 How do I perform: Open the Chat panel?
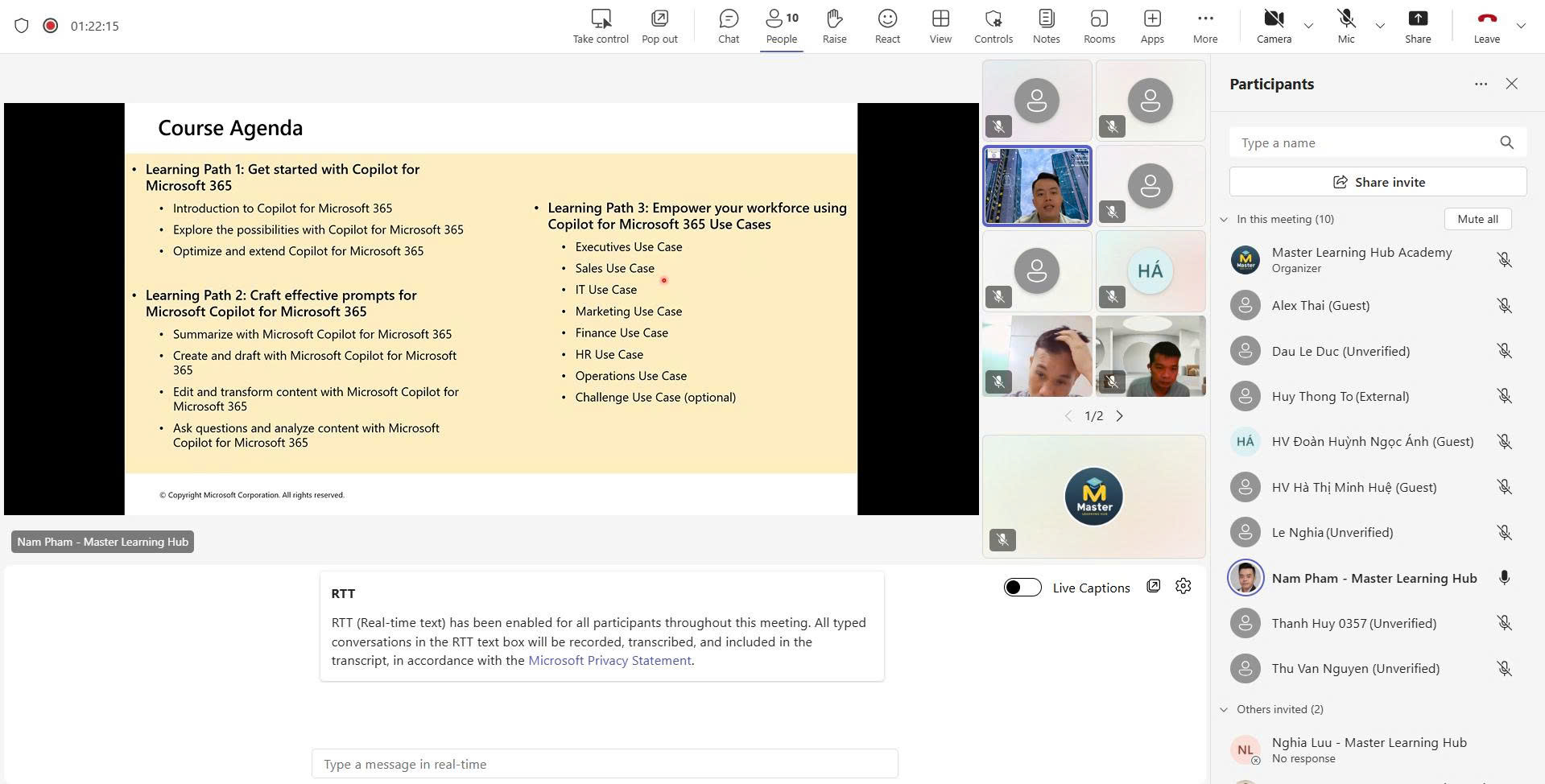click(728, 26)
